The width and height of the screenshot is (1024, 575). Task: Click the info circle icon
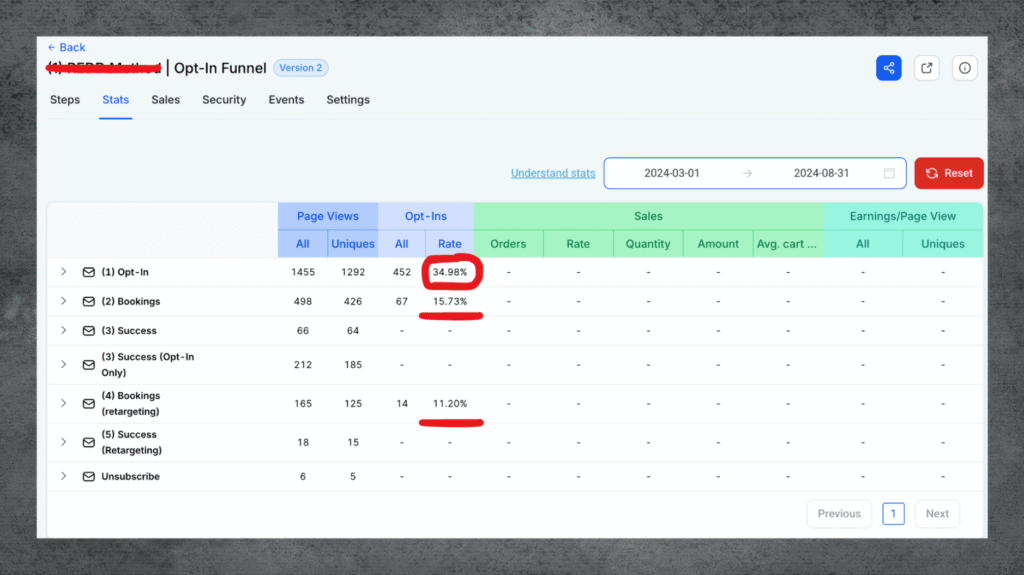(x=965, y=68)
